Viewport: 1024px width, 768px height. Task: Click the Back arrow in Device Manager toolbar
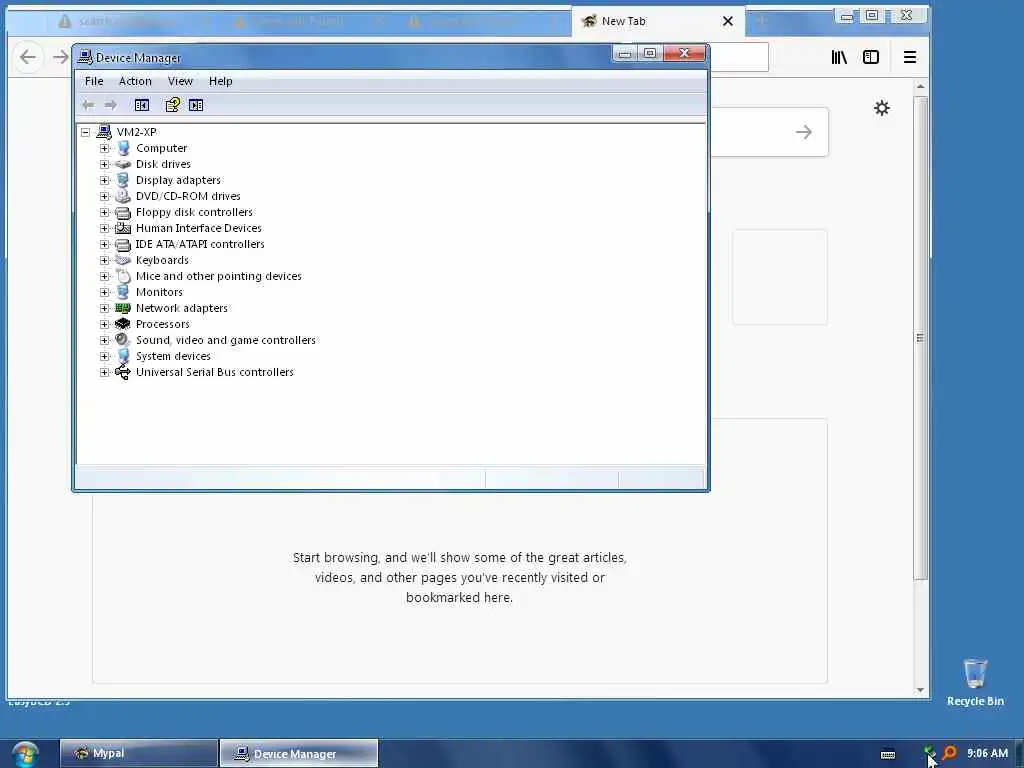88,105
